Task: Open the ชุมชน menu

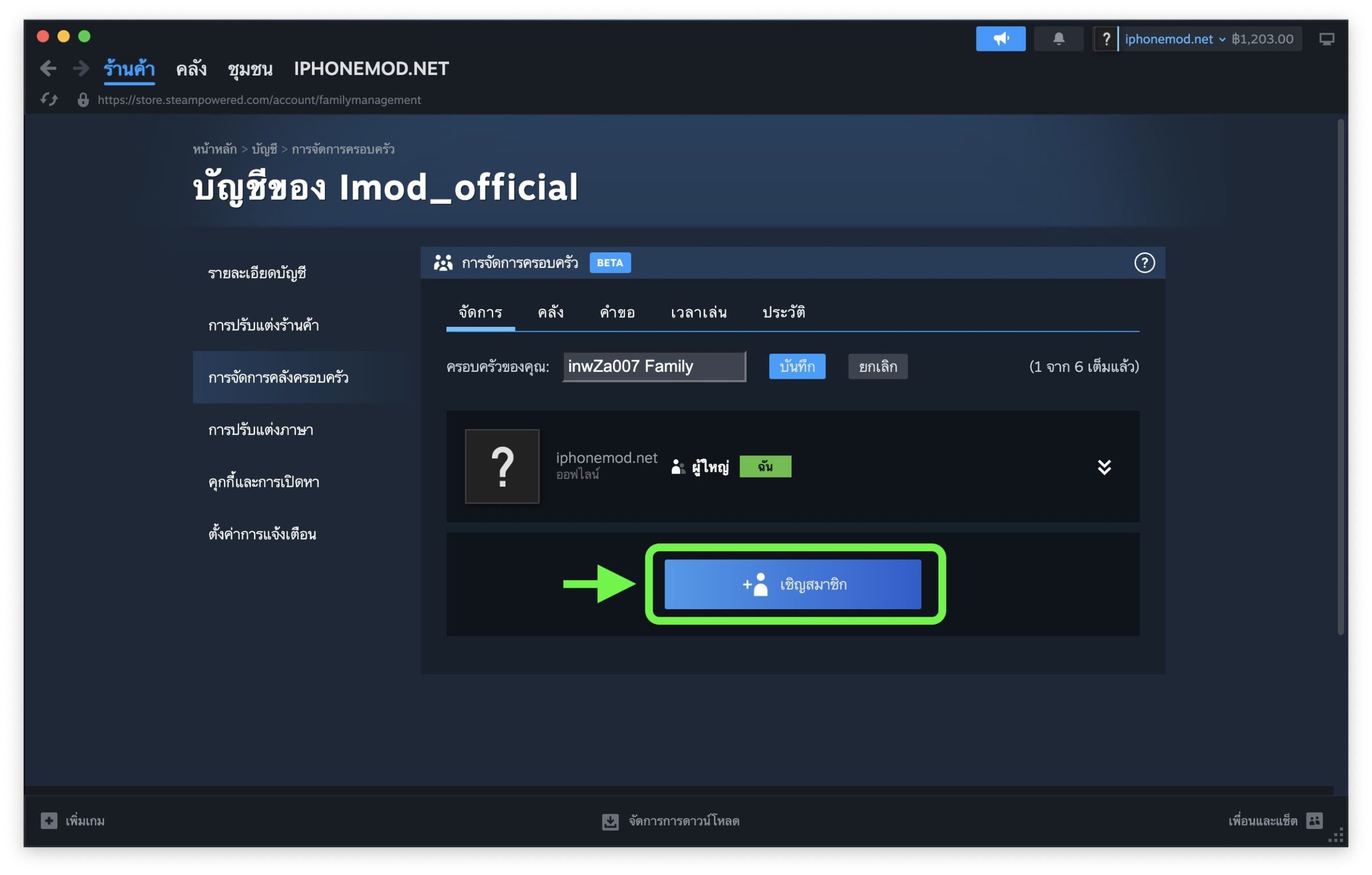Action: [x=250, y=69]
